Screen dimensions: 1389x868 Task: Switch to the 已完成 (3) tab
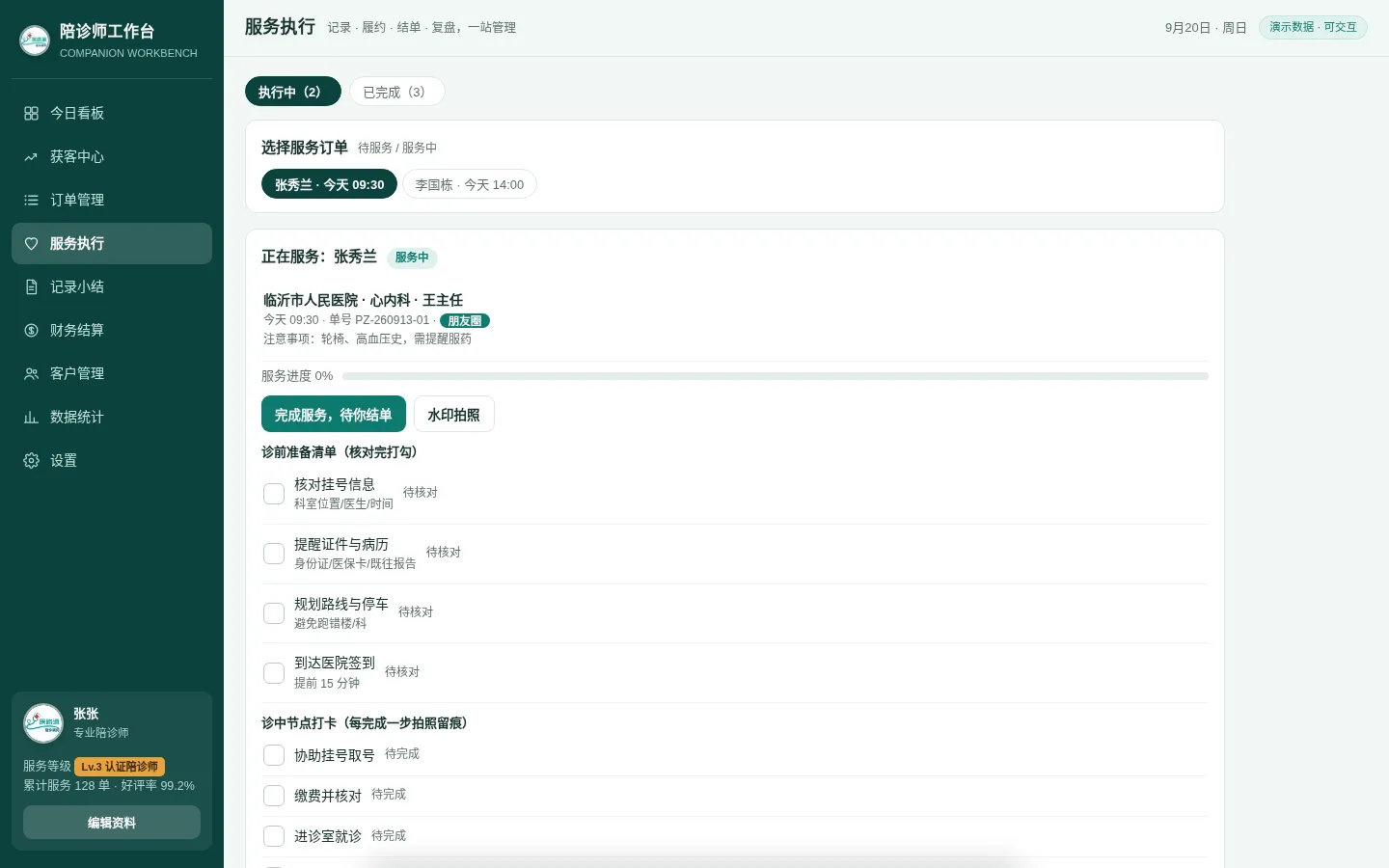[x=396, y=92]
